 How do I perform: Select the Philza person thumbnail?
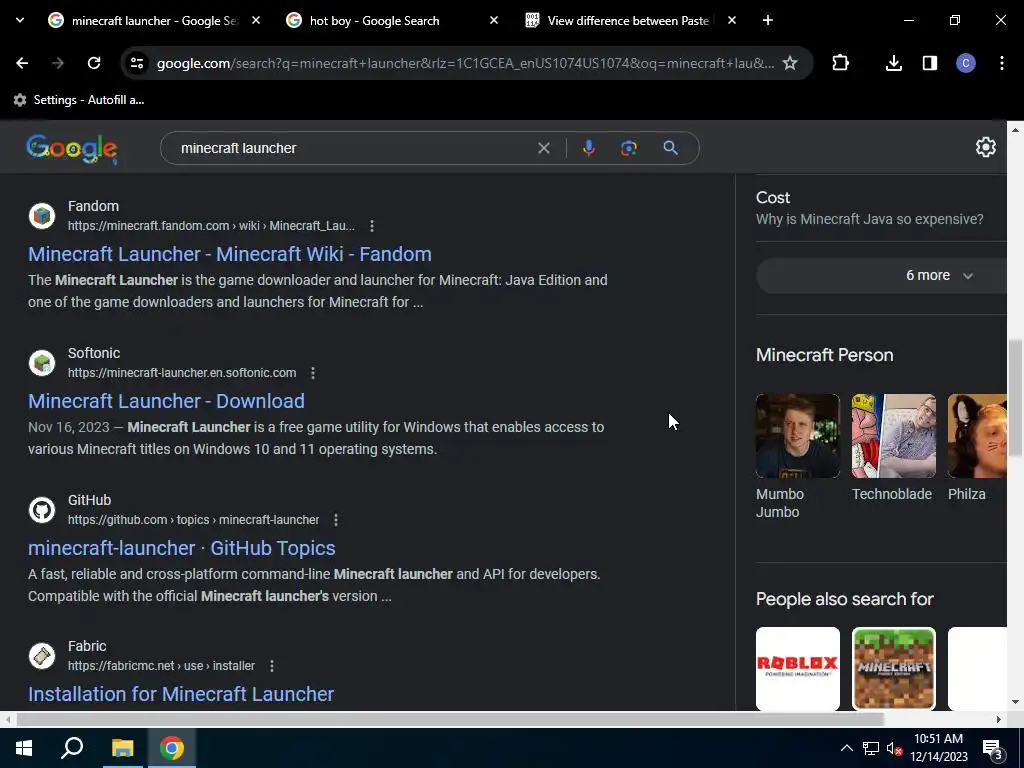tap(977, 436)
